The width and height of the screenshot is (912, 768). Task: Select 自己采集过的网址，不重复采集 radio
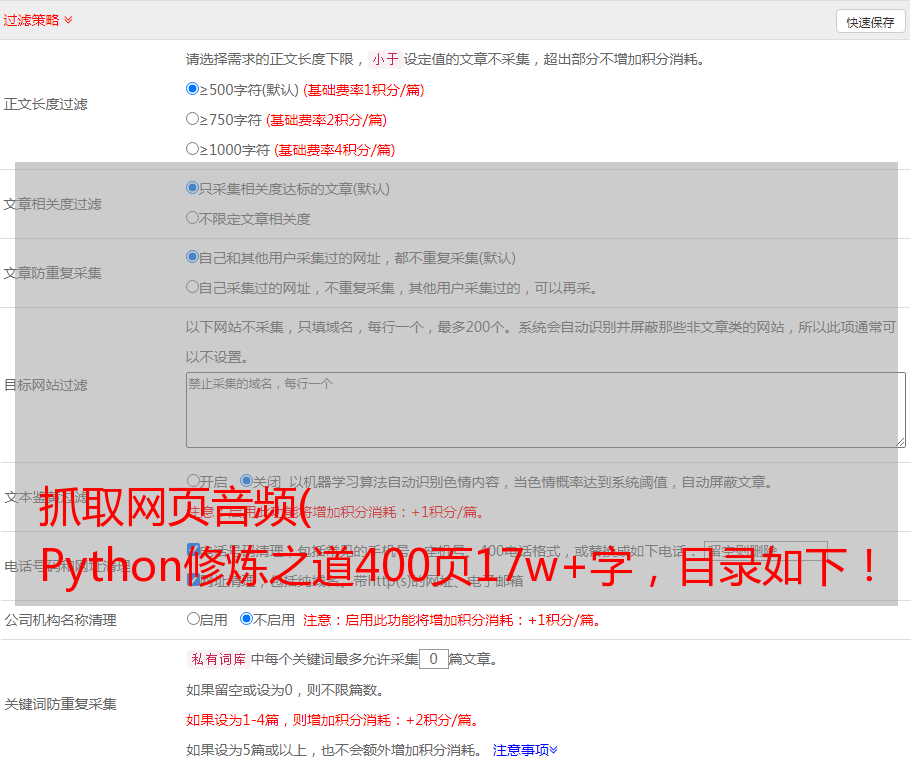pos(192,287)
